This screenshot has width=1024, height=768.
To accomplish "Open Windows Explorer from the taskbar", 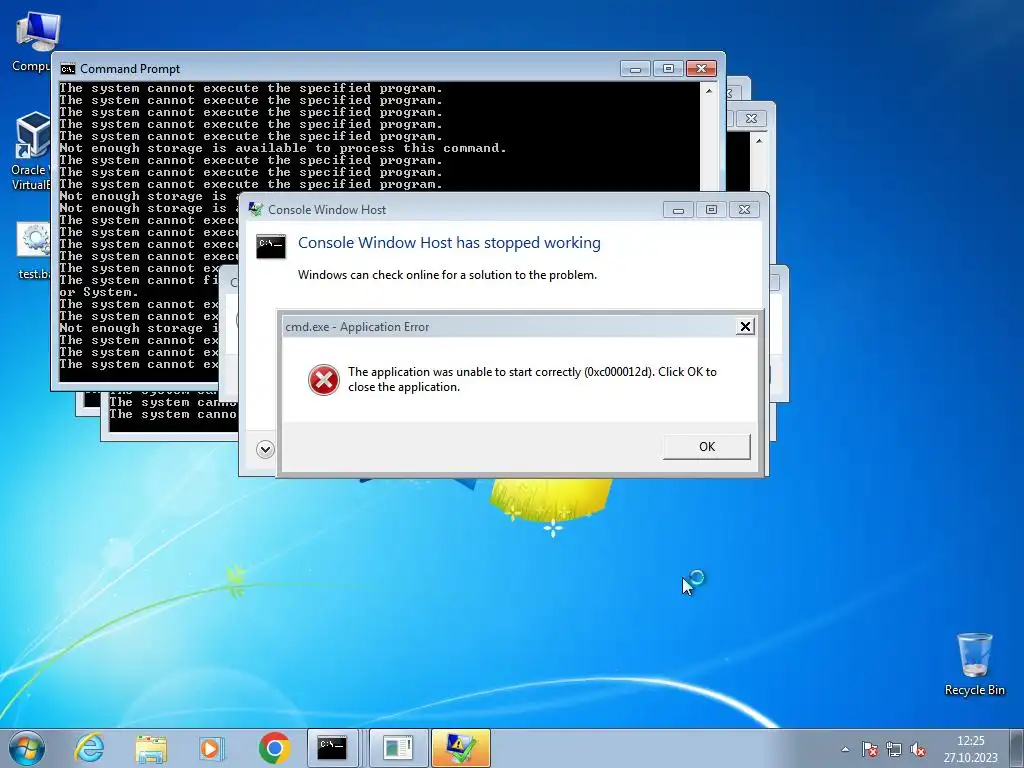I will pos(151,748).
